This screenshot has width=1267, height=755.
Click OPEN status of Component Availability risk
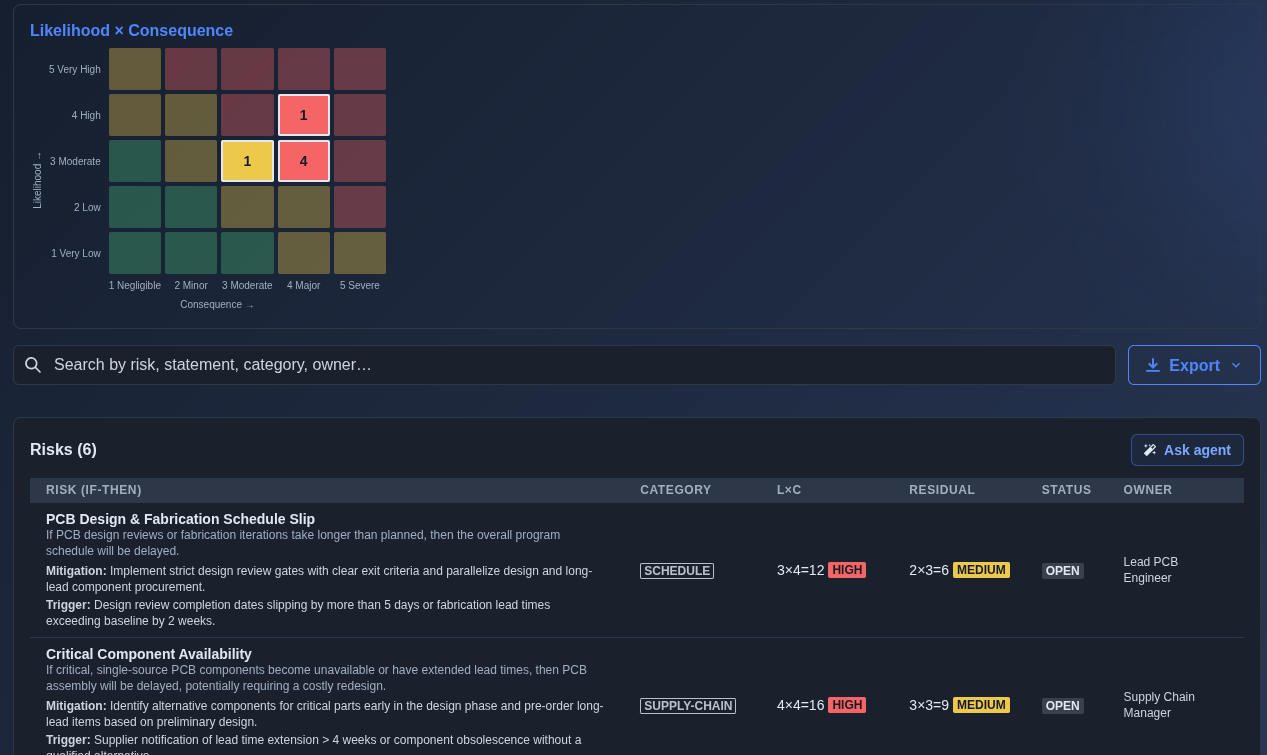coord(1063,706)
